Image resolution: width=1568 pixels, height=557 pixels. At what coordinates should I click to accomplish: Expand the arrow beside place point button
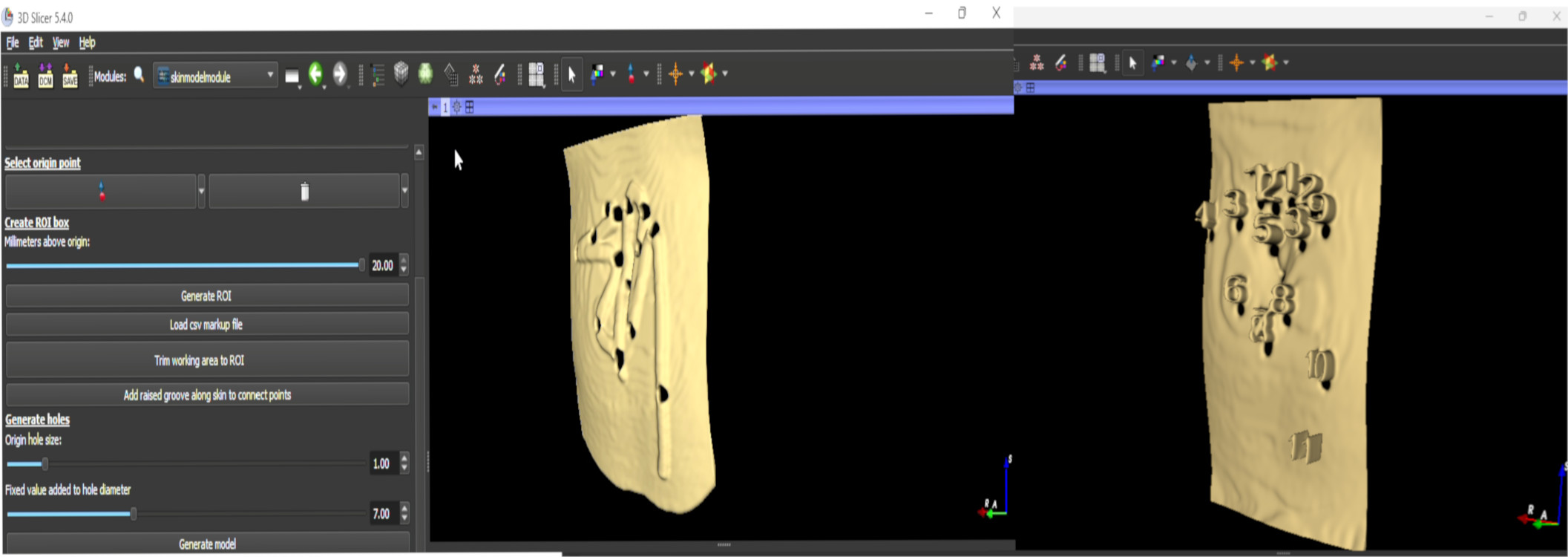click(x=201, y=192)
